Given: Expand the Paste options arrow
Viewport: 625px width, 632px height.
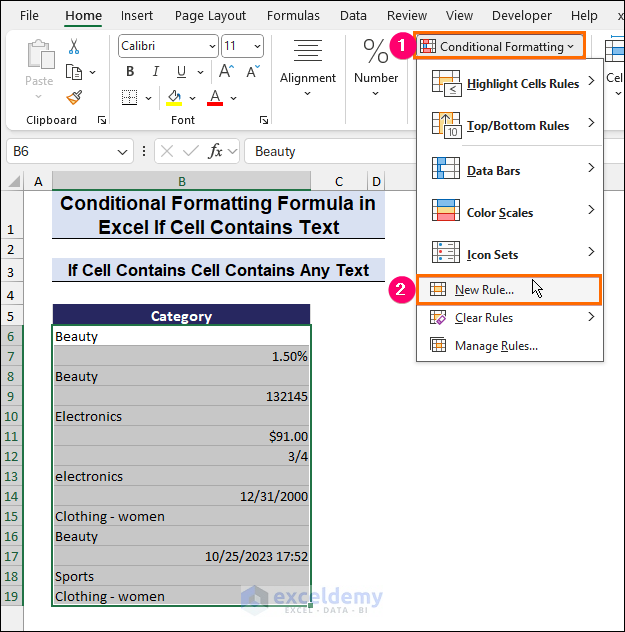Looking at the screenshot, I should point(39,96).
